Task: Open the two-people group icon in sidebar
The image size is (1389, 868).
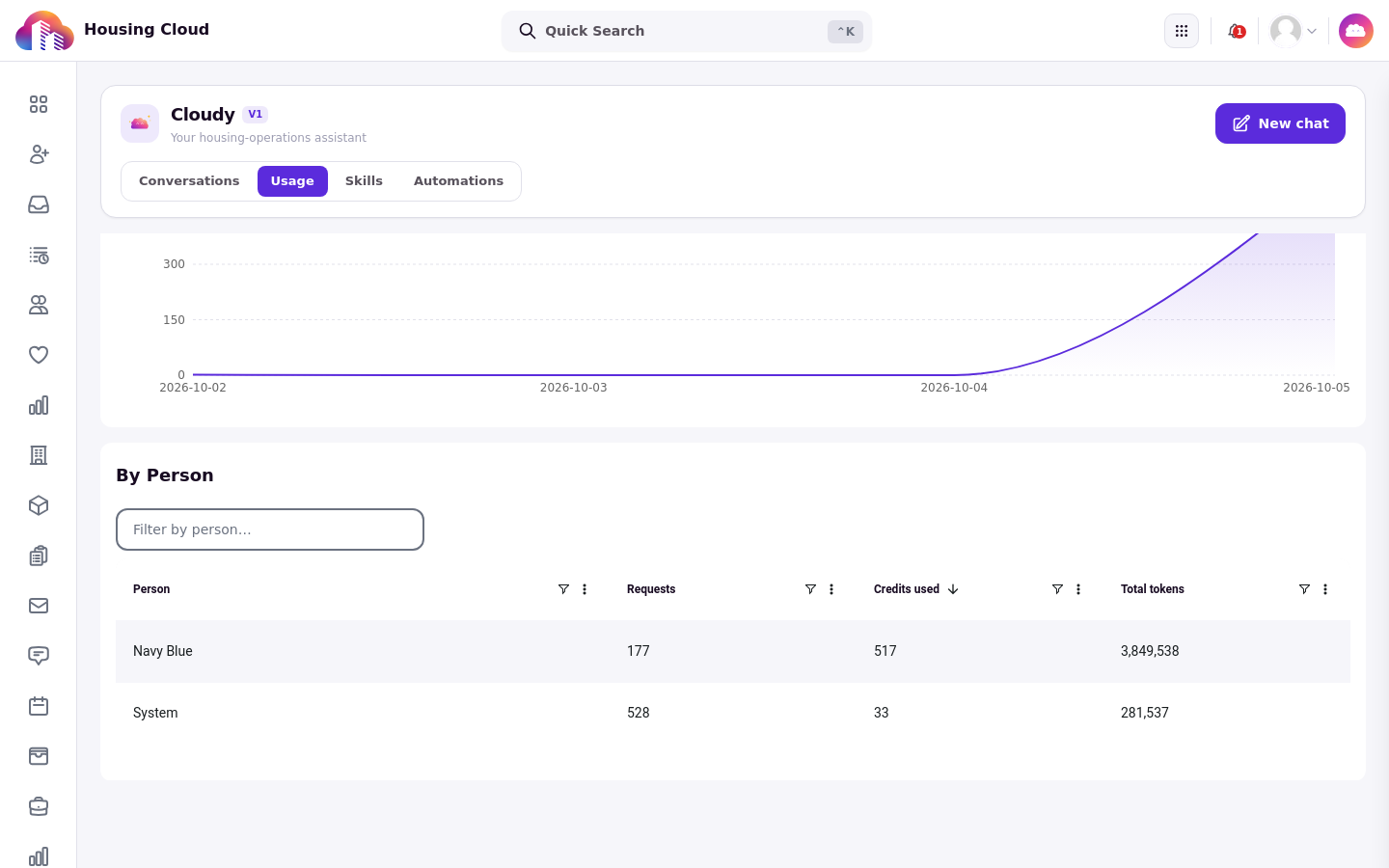Action: click(39, 305)
